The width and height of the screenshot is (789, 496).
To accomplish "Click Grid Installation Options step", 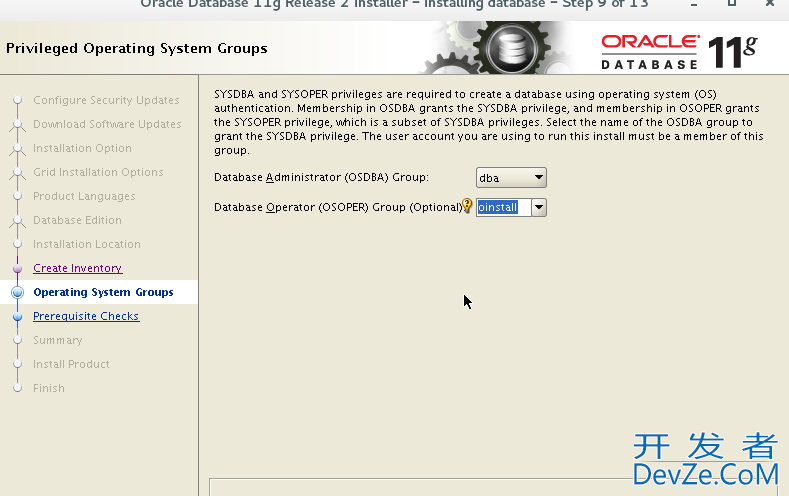I will point(98,172).
